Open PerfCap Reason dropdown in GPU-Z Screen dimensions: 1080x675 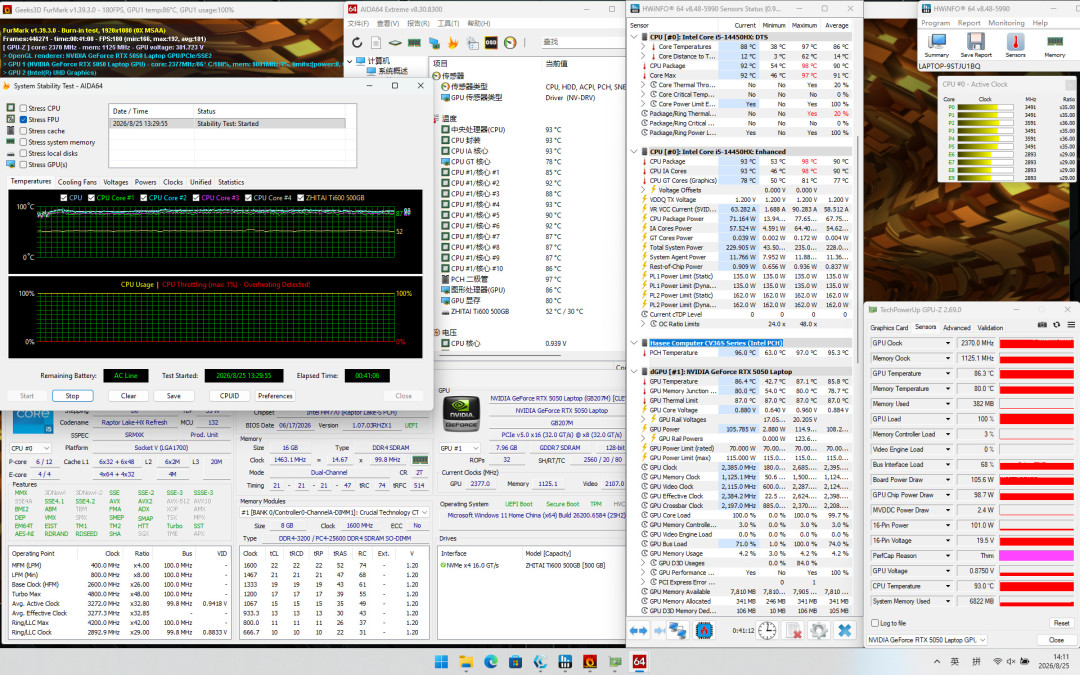pos(948,555)
